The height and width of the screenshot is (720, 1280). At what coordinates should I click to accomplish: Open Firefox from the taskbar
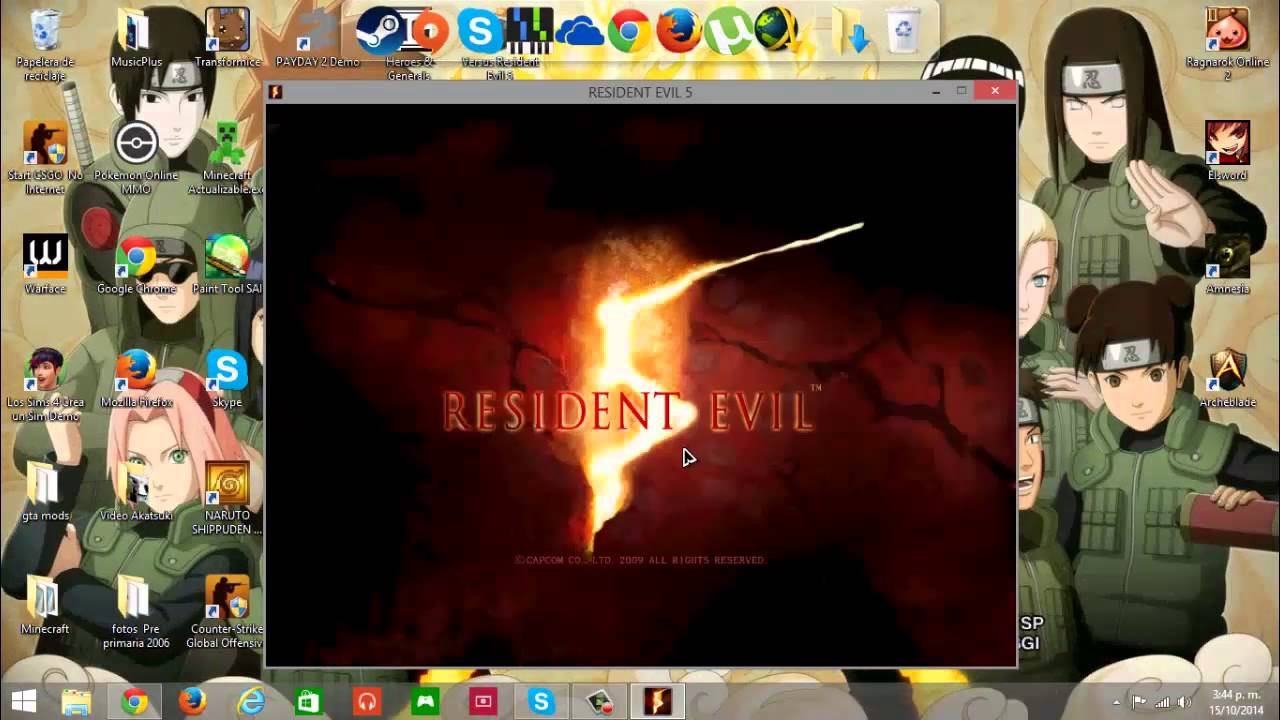coord(193,701)
